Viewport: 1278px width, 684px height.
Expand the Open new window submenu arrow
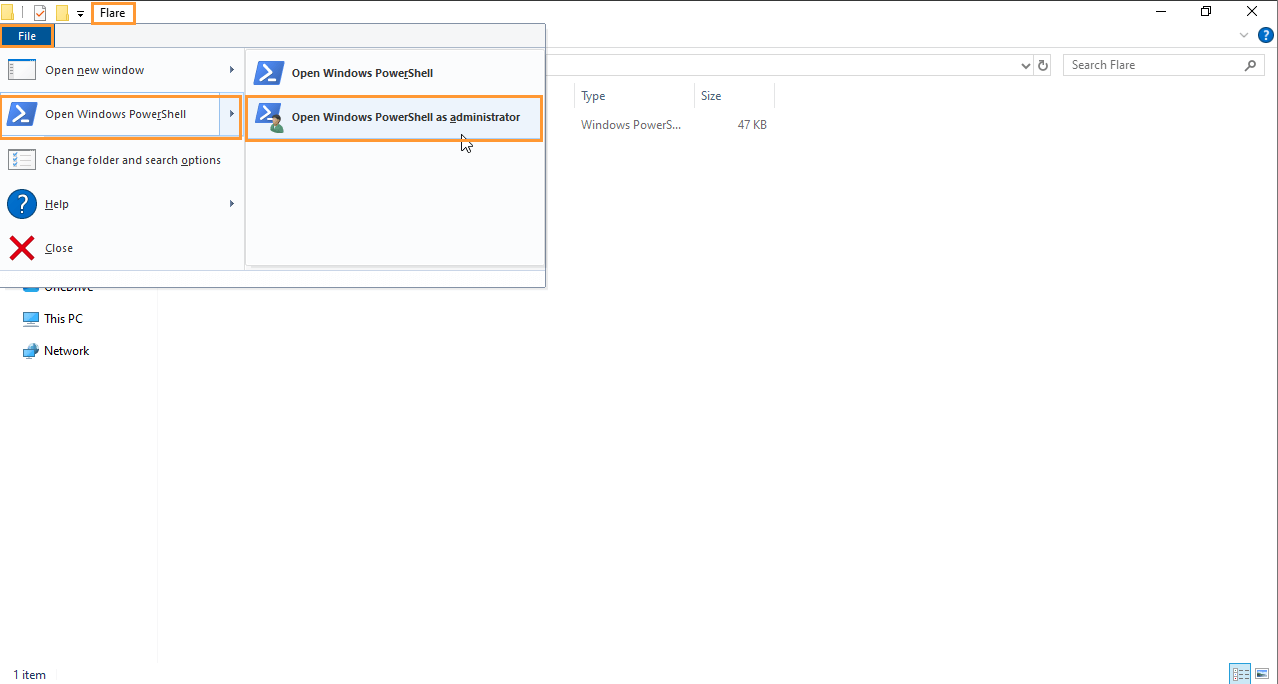[x=231, y=70]
